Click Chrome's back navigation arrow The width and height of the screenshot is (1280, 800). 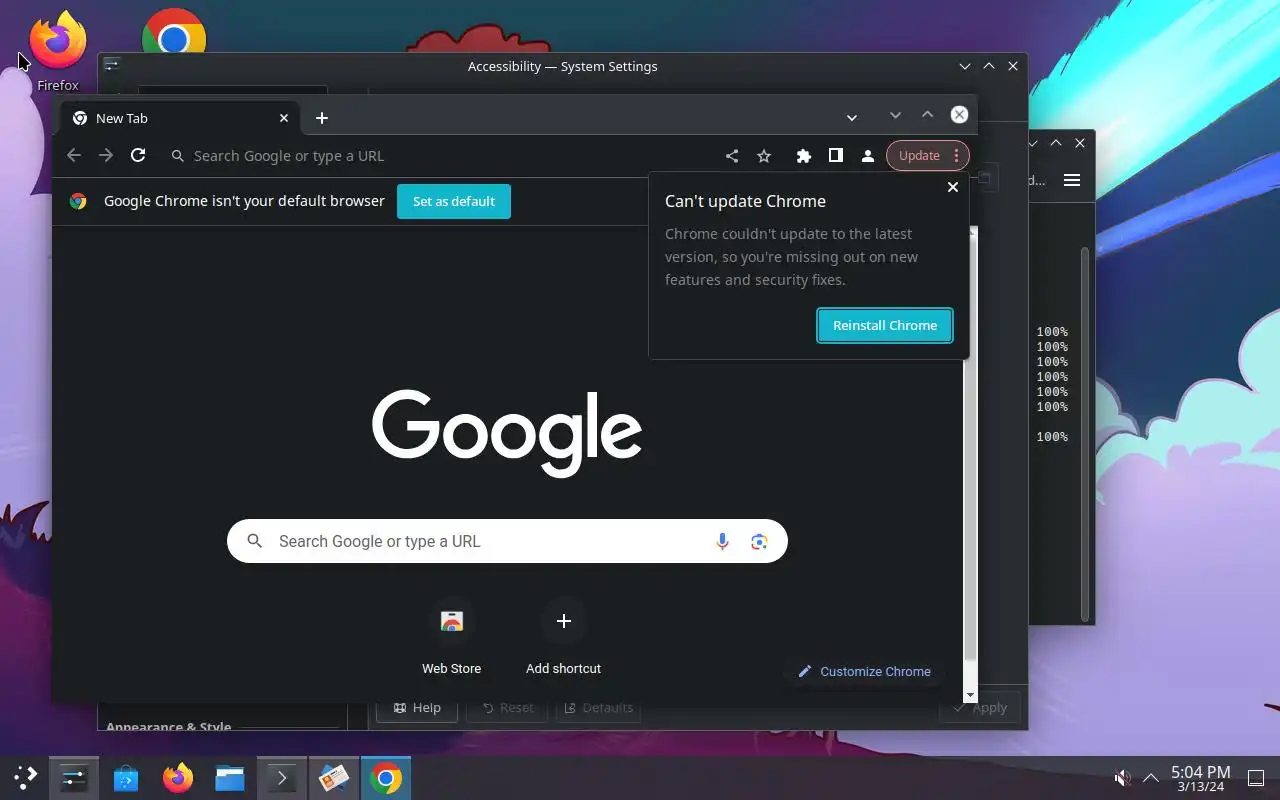[73, 155]
